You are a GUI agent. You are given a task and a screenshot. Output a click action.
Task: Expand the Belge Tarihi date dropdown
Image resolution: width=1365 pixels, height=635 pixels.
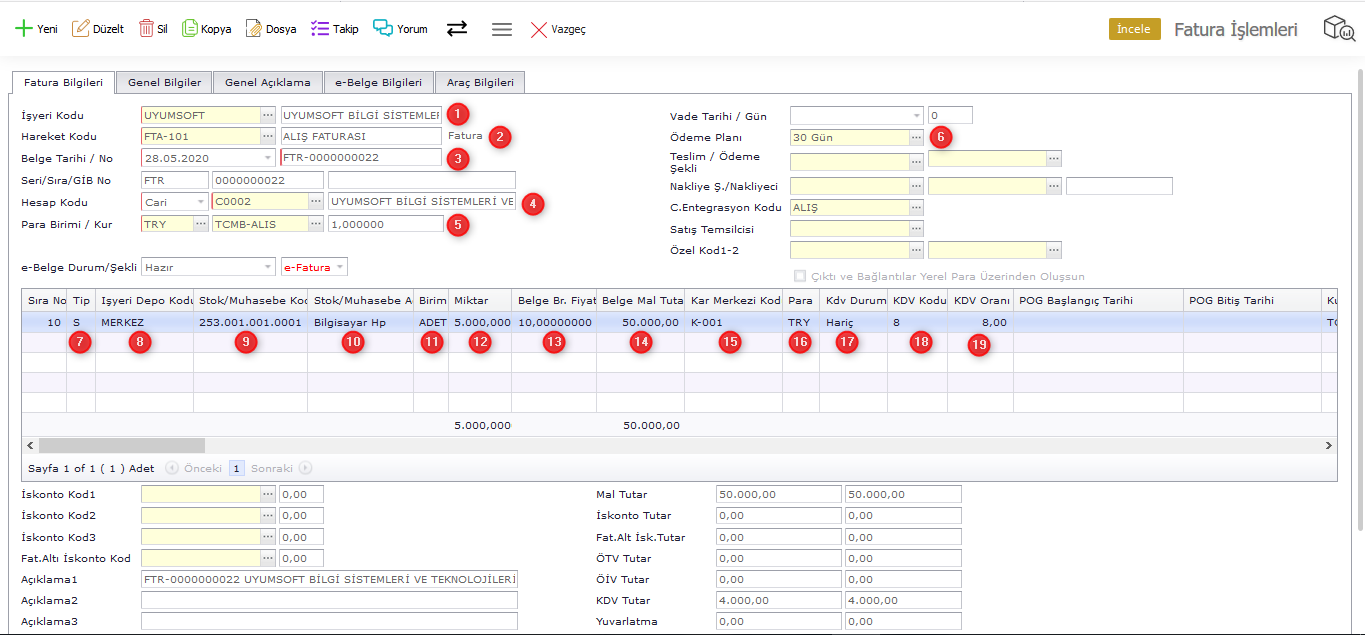[267, 158]
